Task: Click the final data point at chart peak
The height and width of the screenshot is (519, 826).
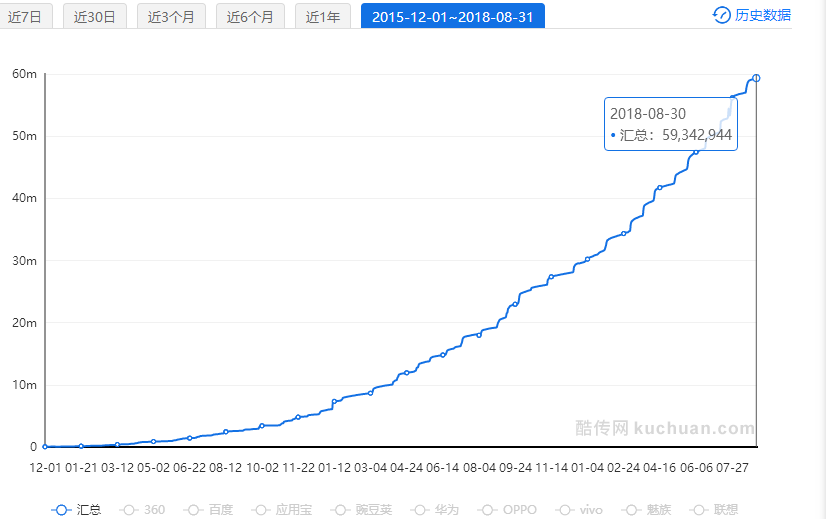Action: [x=756, y=78]
